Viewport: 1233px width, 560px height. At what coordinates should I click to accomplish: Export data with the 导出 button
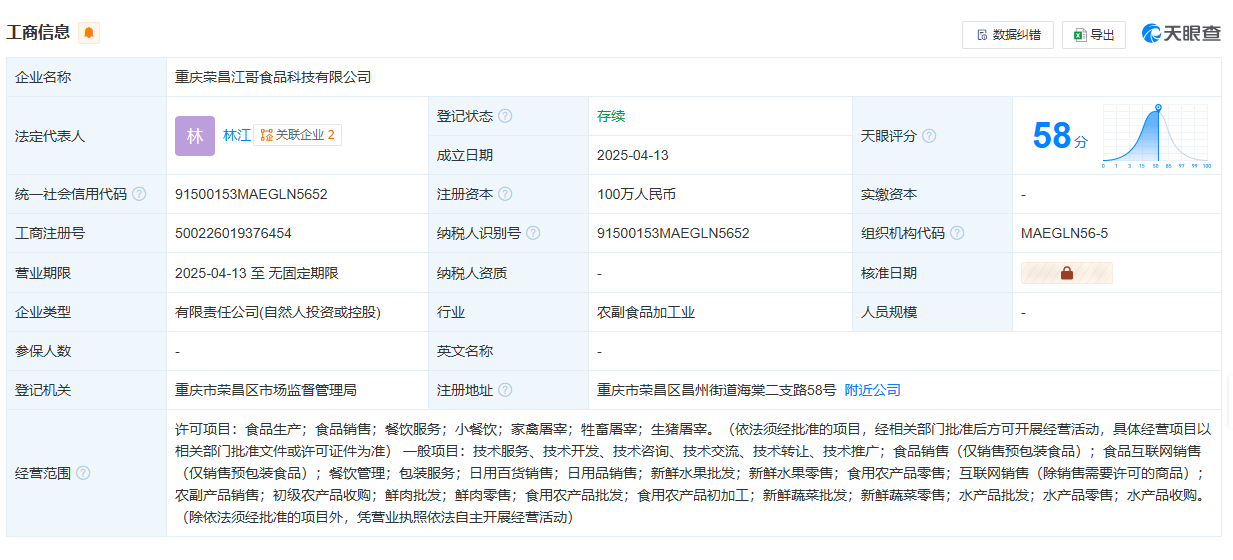[1093, 35]
